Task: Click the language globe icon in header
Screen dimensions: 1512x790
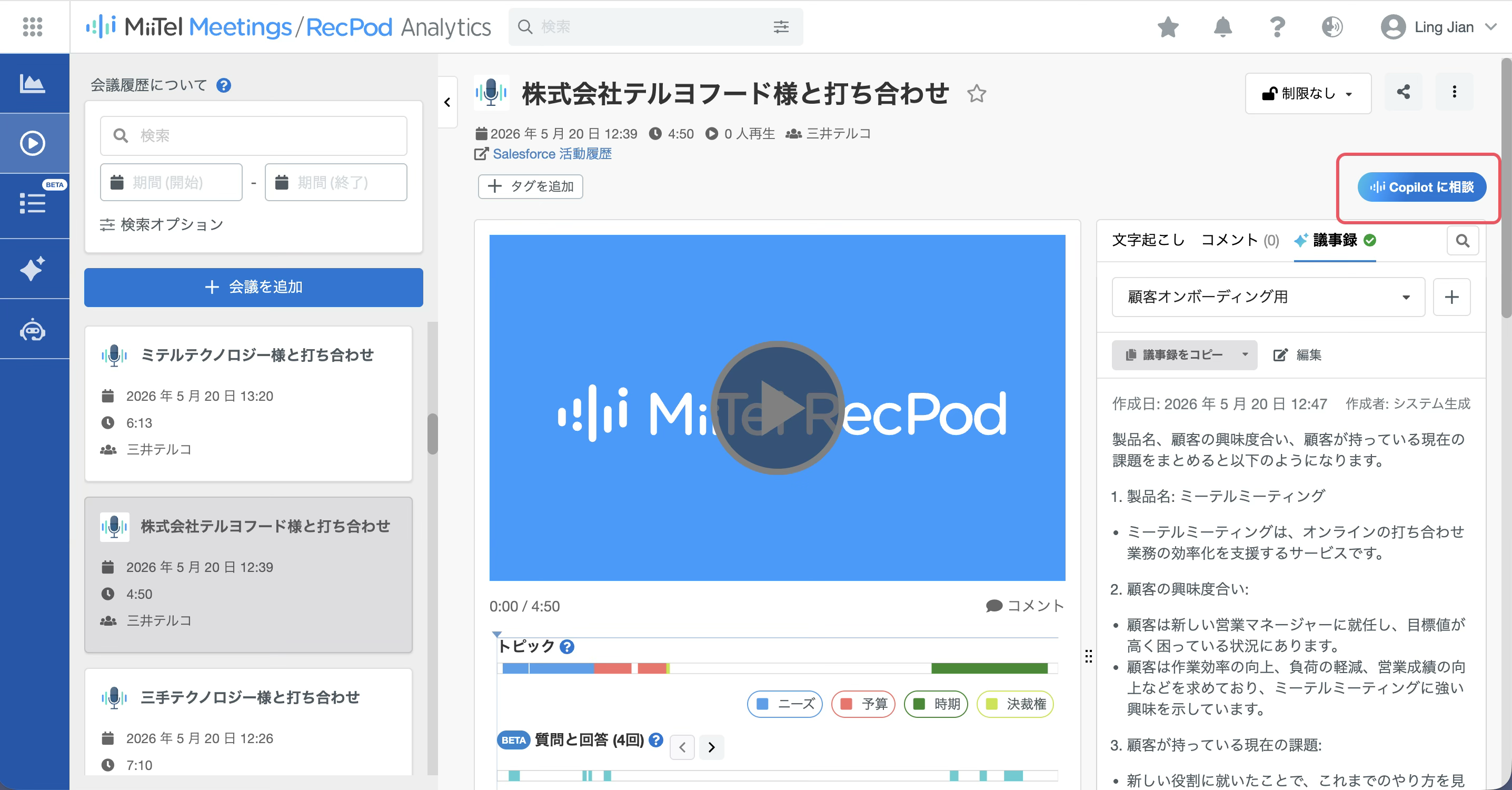Action: point(1332,27)
